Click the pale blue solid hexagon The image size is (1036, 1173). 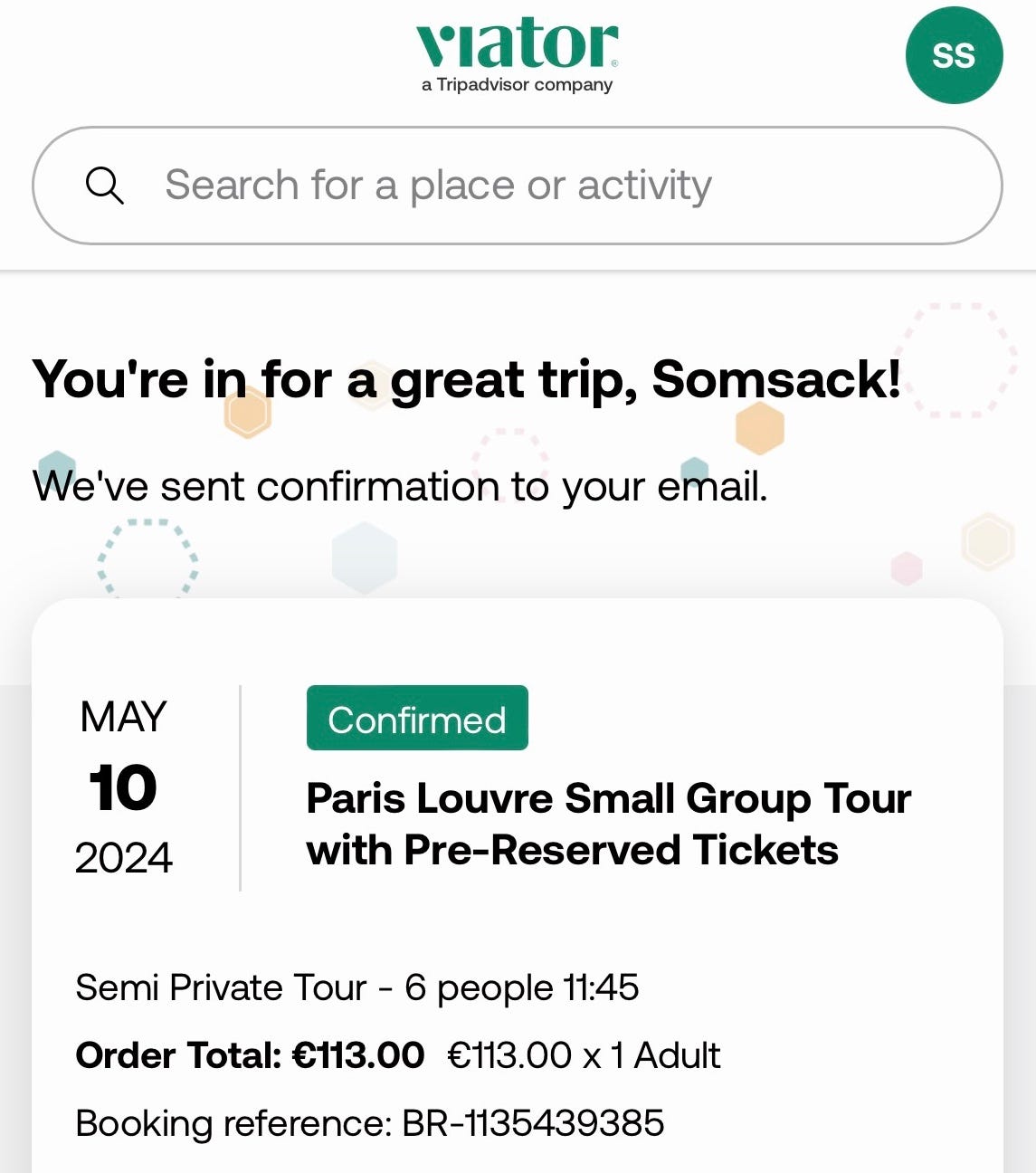[365, 558]
